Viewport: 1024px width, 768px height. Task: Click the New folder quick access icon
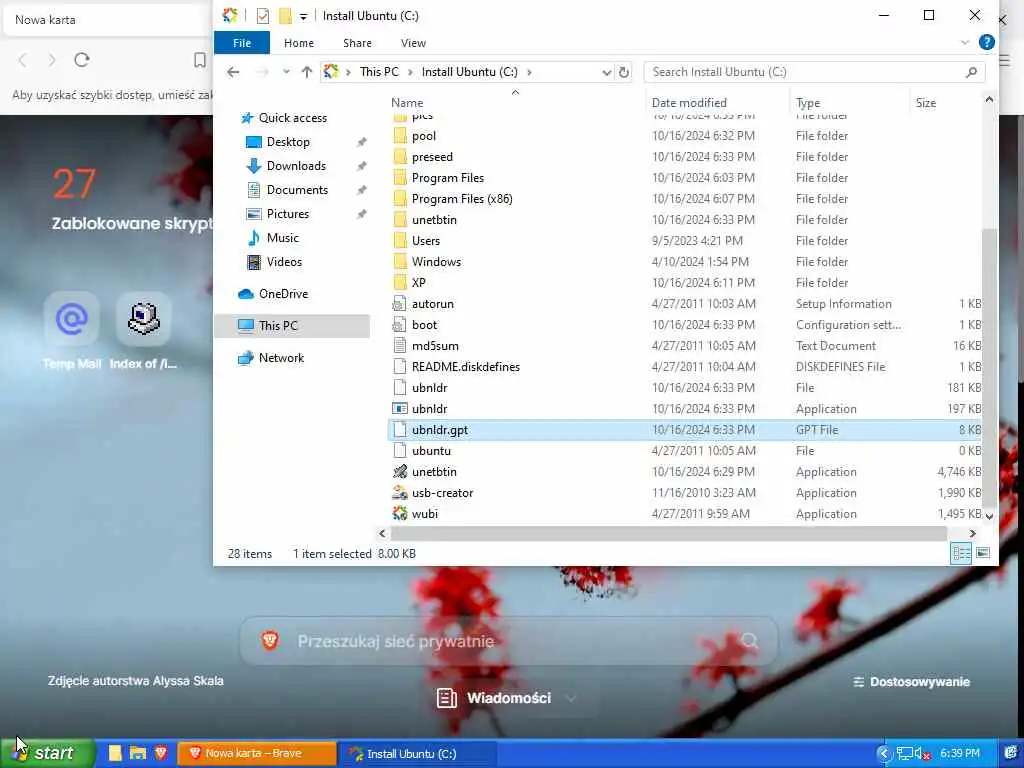coord(285,16)
